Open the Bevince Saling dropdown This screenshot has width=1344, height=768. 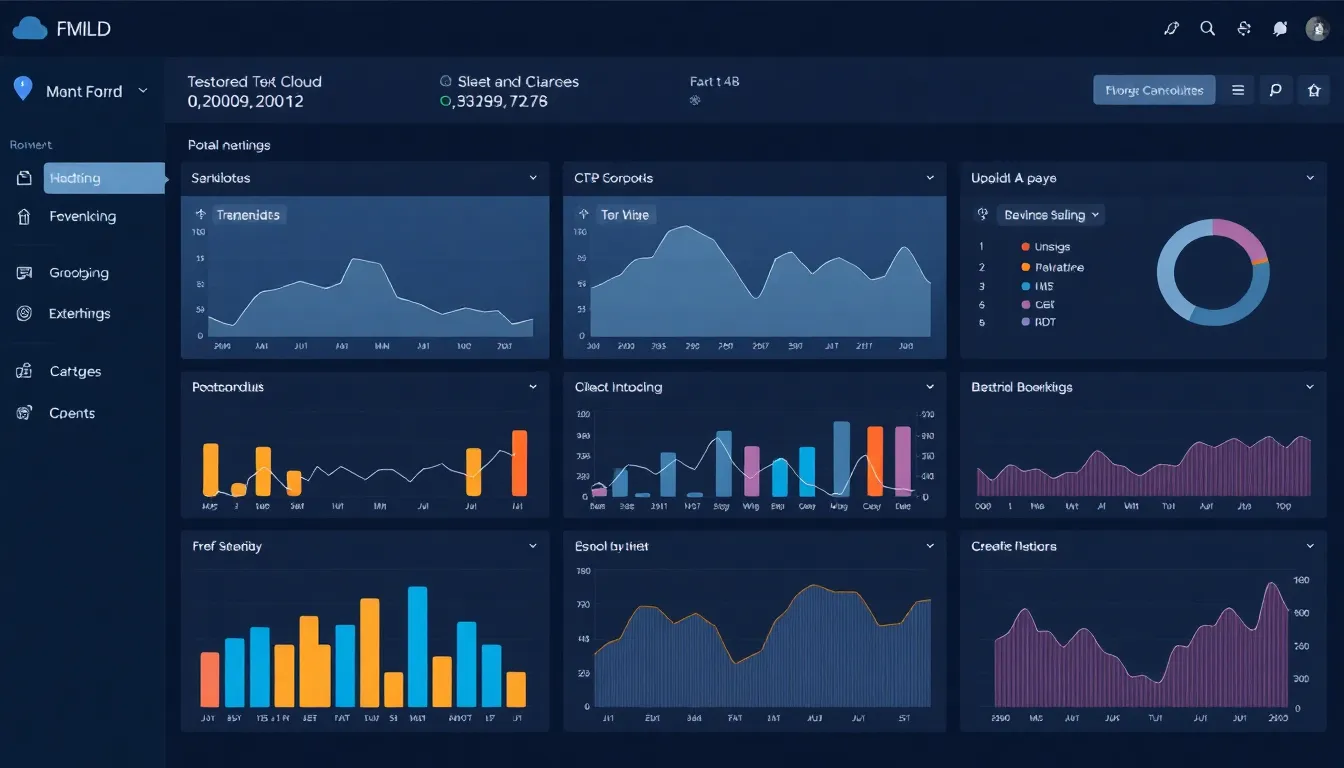(1049, 214)
